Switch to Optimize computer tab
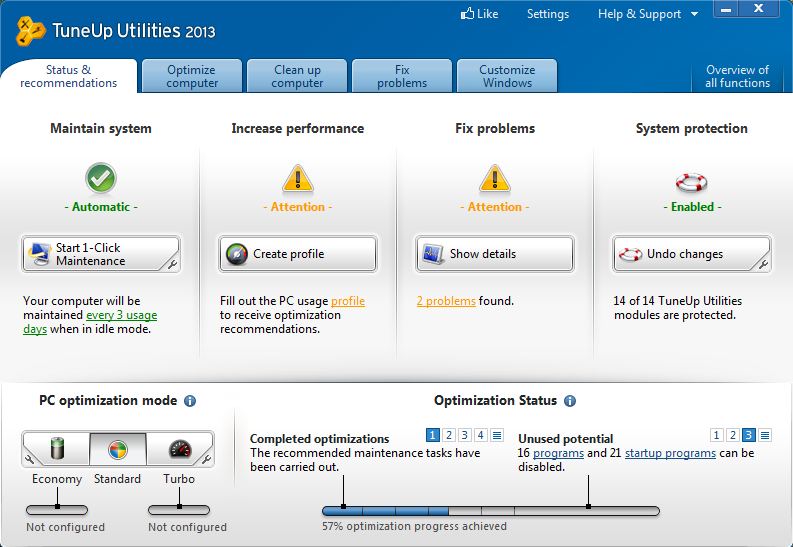Screen dimensions: 793x547 coord(192,76)
